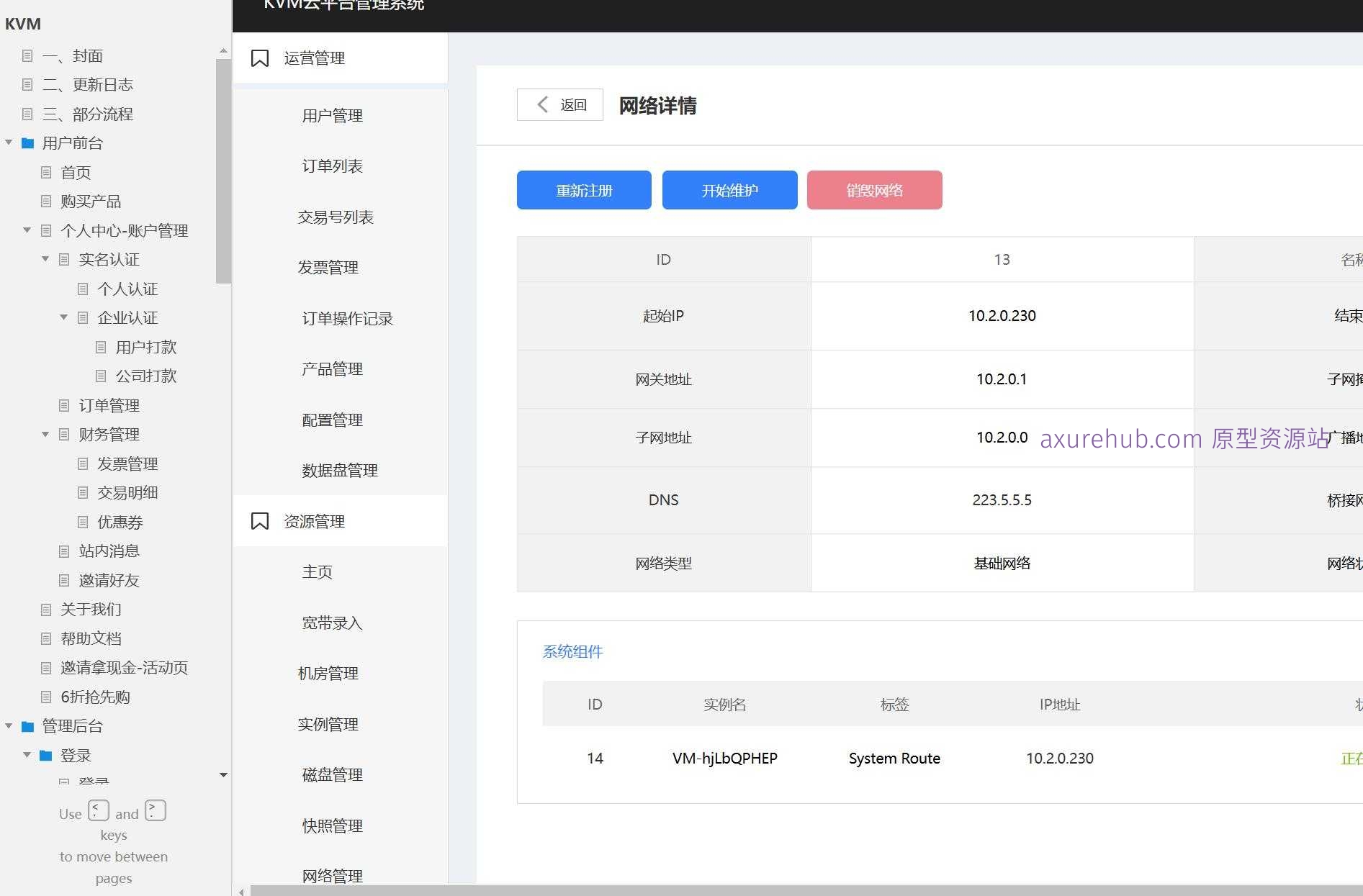Click the 系统组件 link
The image size is (1363, 896).
click(x=572, y=651)
